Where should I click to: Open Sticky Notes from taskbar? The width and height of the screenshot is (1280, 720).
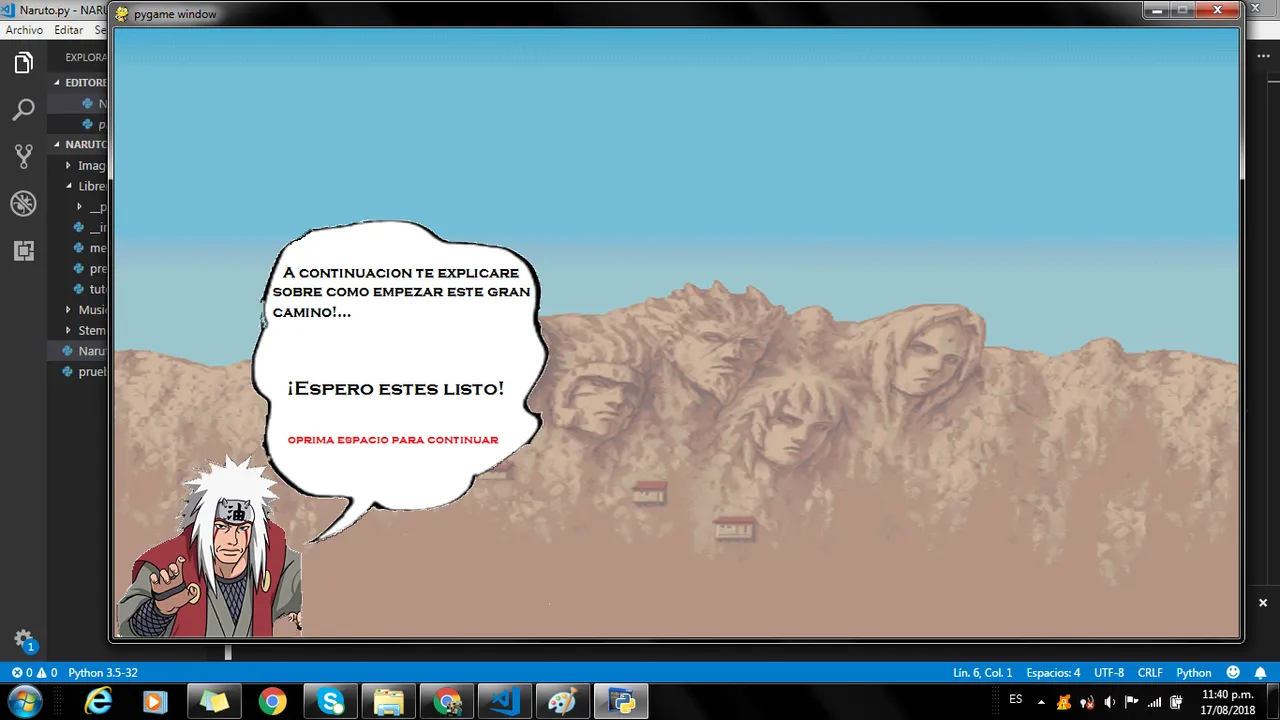213,702
